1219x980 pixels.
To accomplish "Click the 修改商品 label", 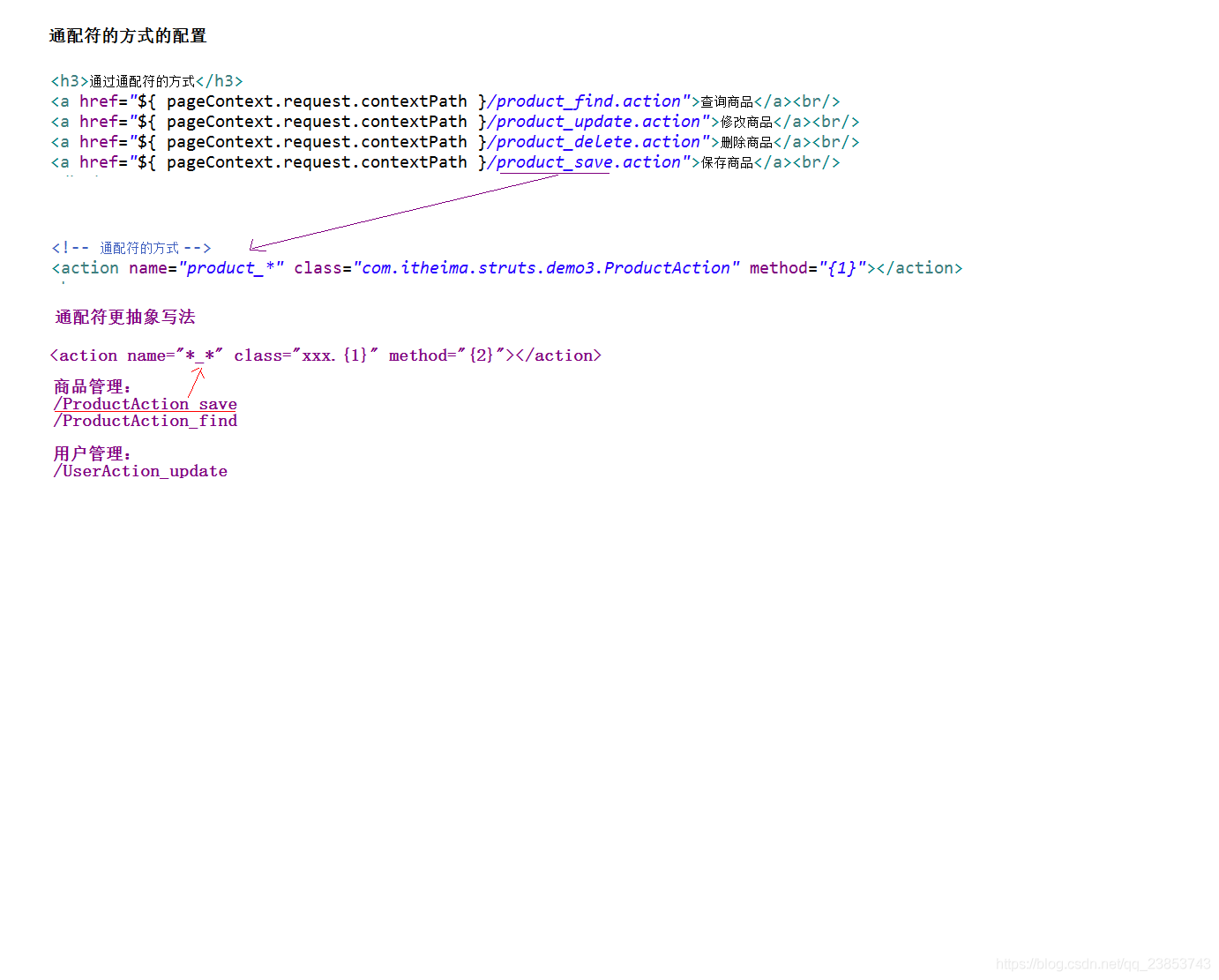I will (x=746, y=123).
